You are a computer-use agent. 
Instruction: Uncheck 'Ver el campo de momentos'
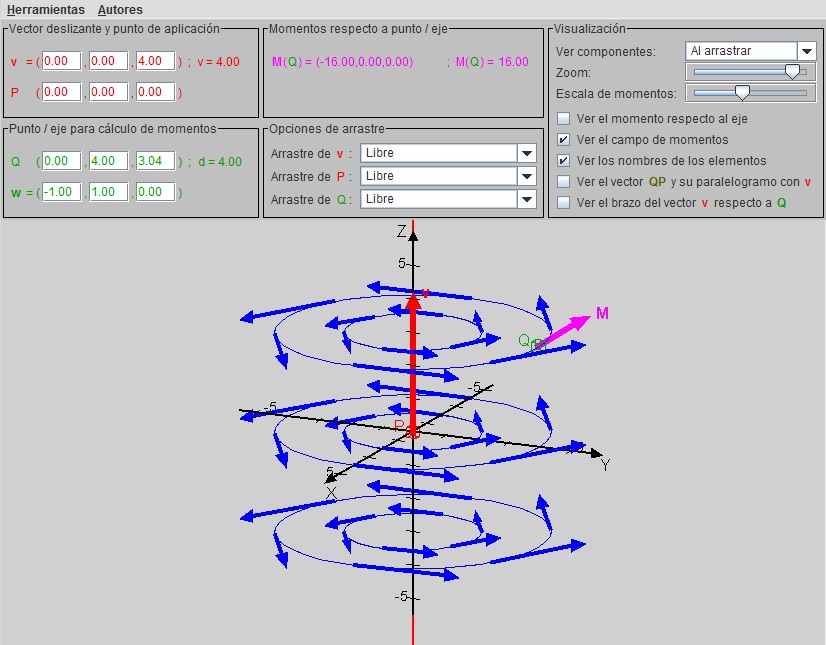tap(564, 140)
